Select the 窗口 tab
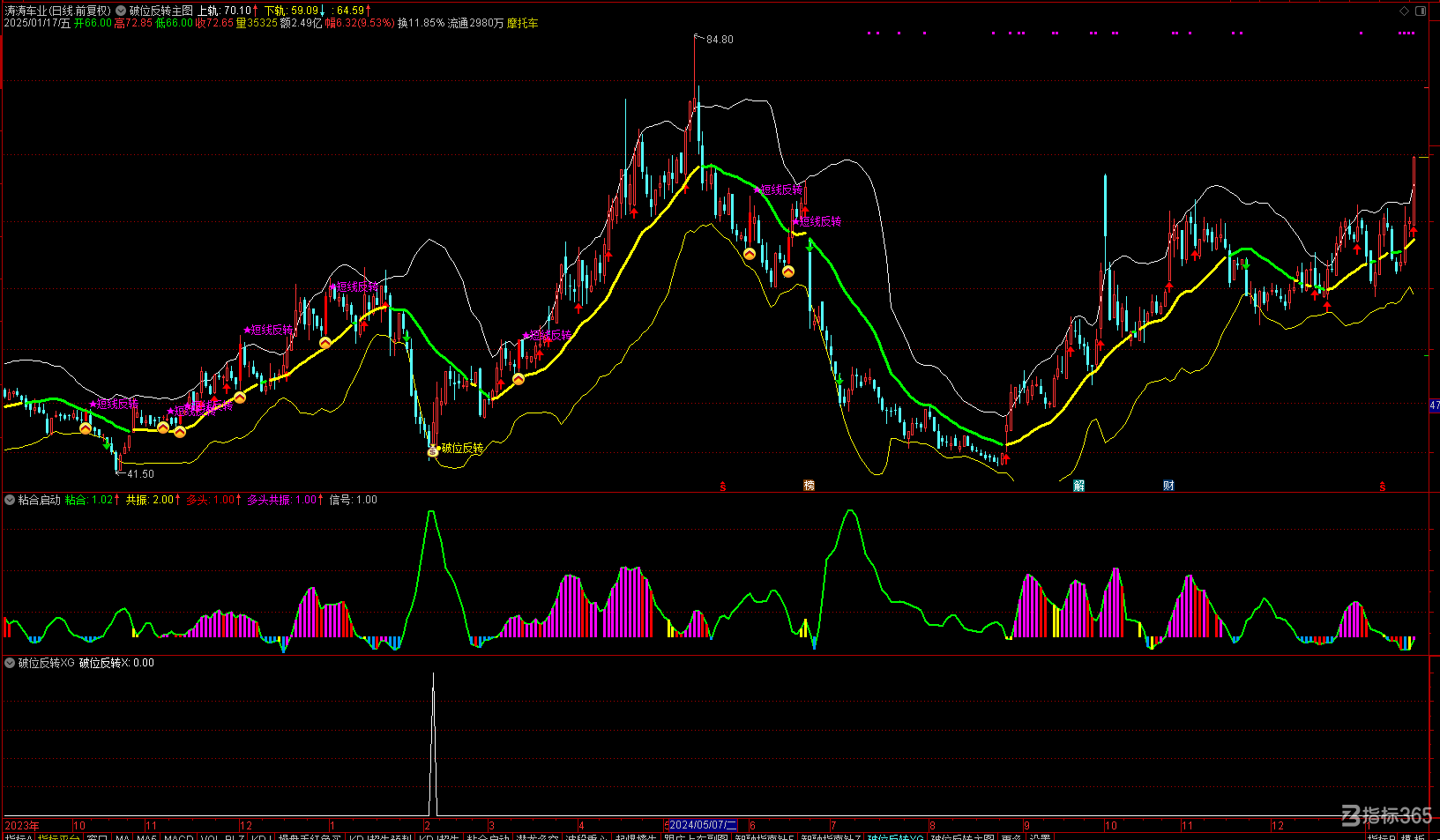Screen dimensions: 1440x840 click(97, 838)
